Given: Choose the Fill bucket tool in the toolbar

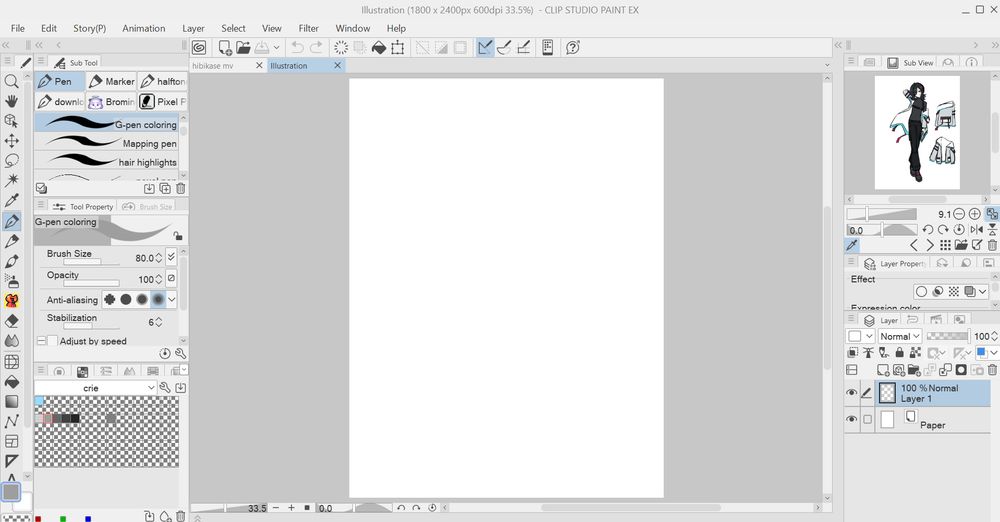Looking at the screenshot, I should (x=12, y=381).
